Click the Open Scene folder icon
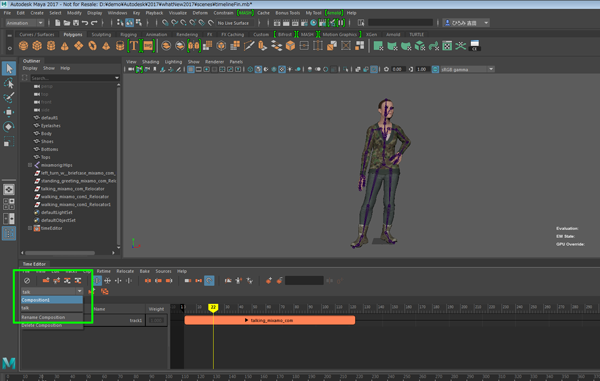This screenshot has height=381, width=600. 67,23
